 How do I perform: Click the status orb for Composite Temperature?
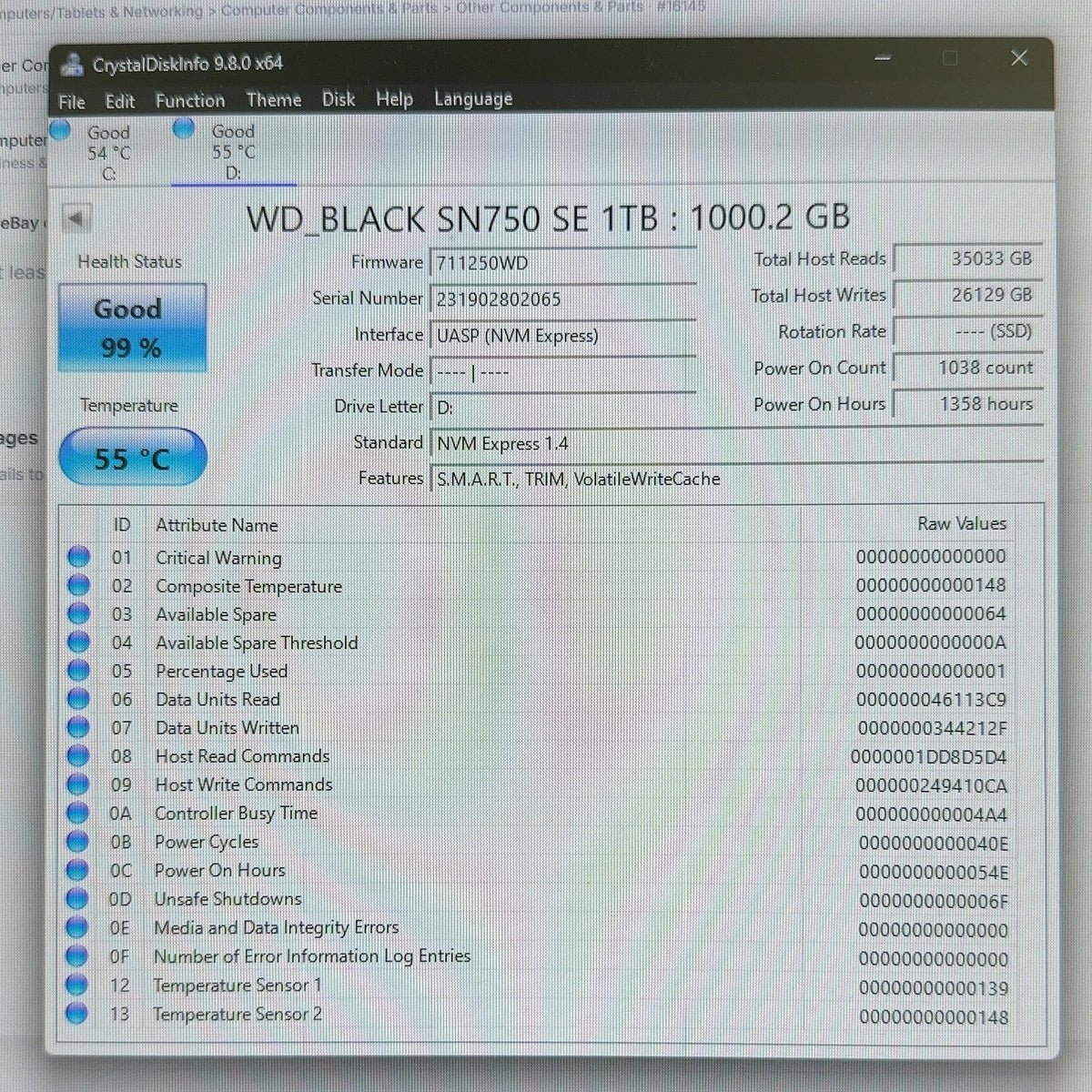(79, 585)
